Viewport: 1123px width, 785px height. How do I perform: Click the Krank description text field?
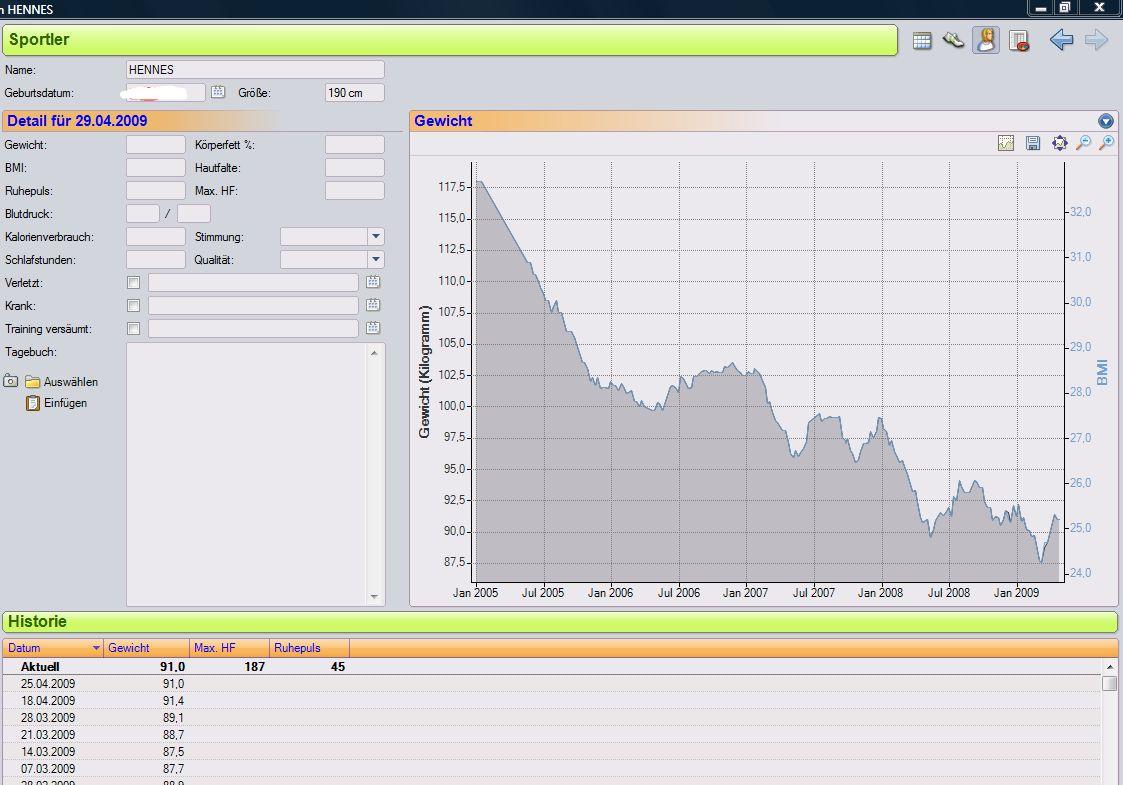[253, 305]
